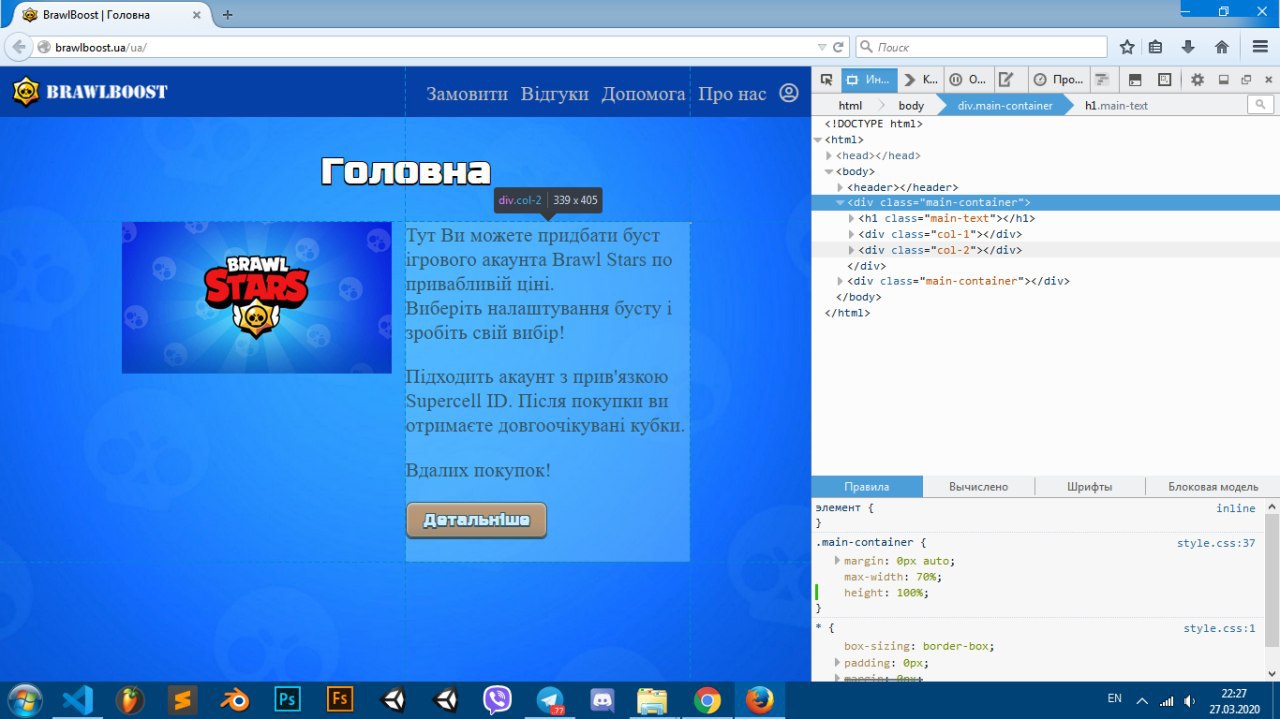Go to the Firefox home page icon
The image size is (1280, 719).
1221,47
